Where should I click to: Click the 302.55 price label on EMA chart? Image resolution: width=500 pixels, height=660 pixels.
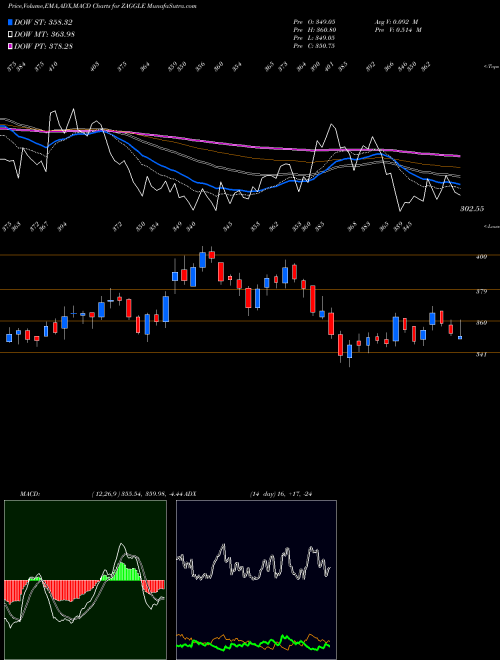click(472, 208)
